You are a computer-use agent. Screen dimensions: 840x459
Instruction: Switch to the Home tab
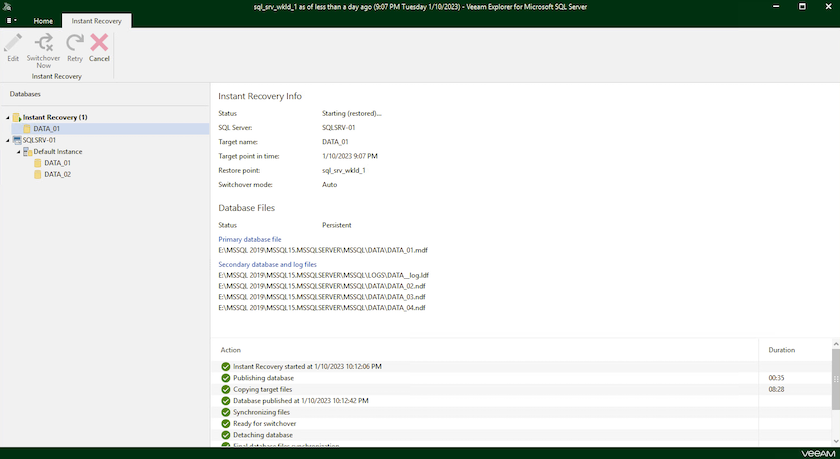click(43, 20)
